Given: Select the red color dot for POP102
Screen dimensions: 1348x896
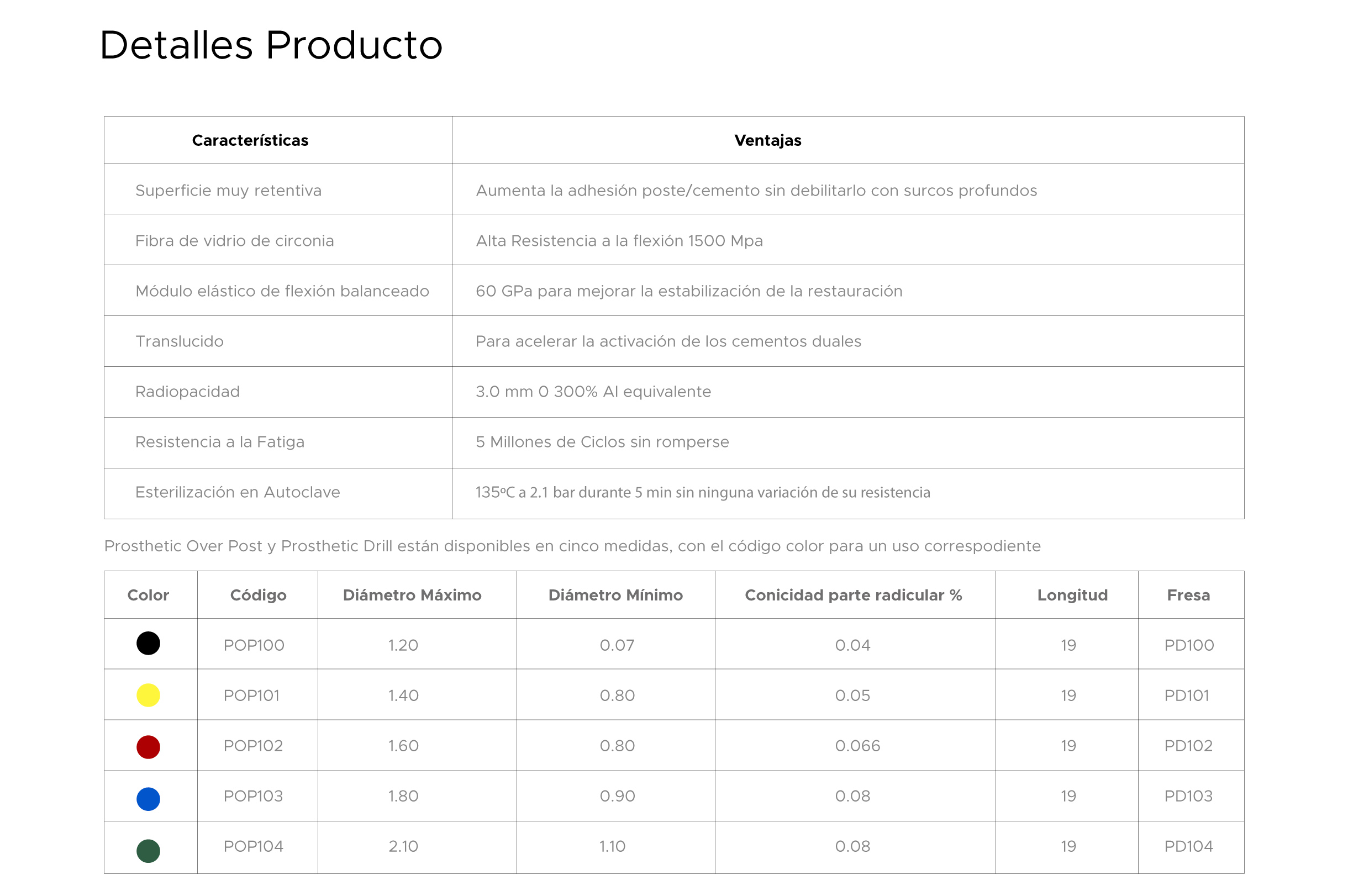Looking at the screenshot, I should click(148, 747).
